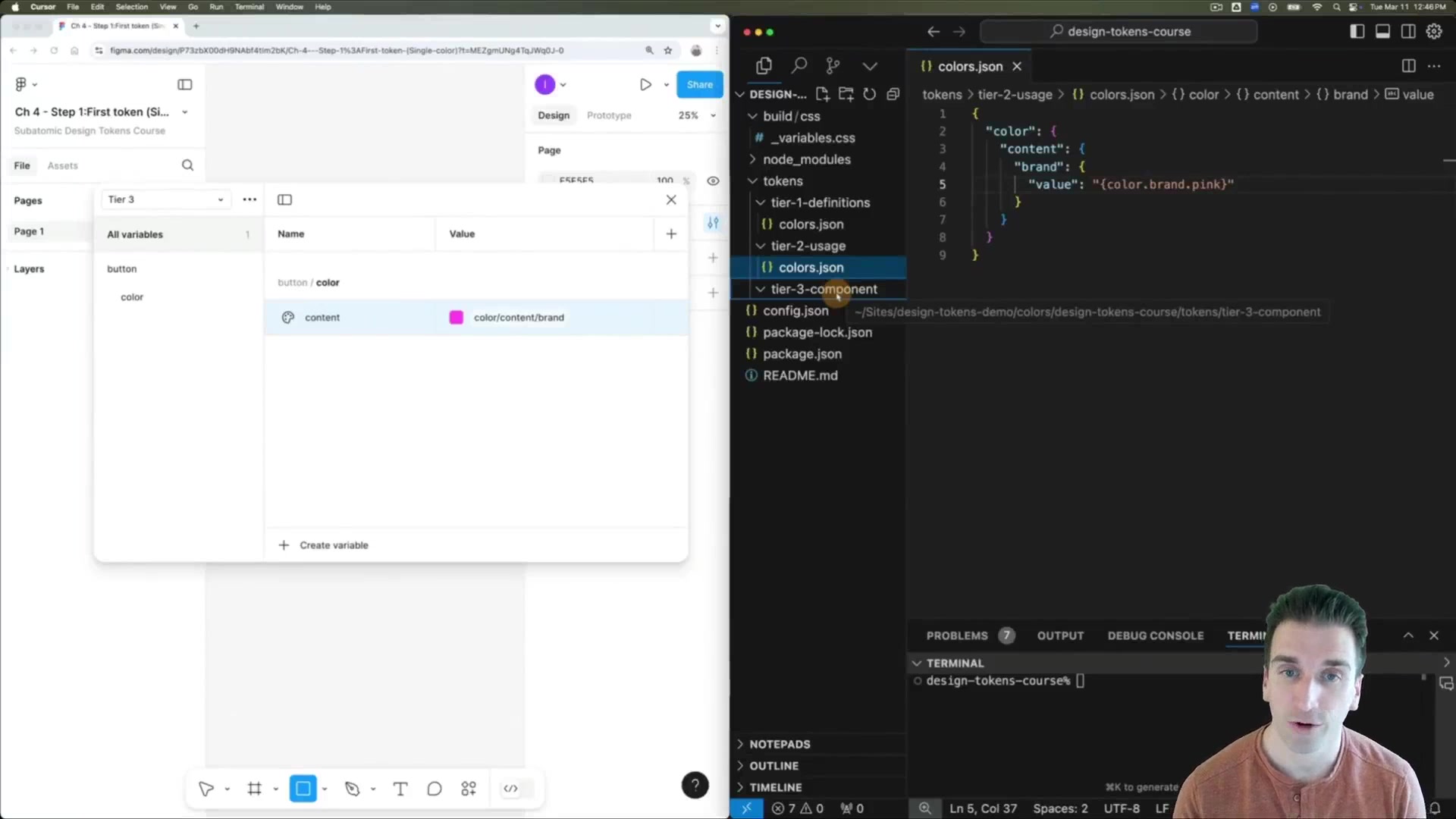
Task: Create new folder in explorer header
Action: click(846, 94)
